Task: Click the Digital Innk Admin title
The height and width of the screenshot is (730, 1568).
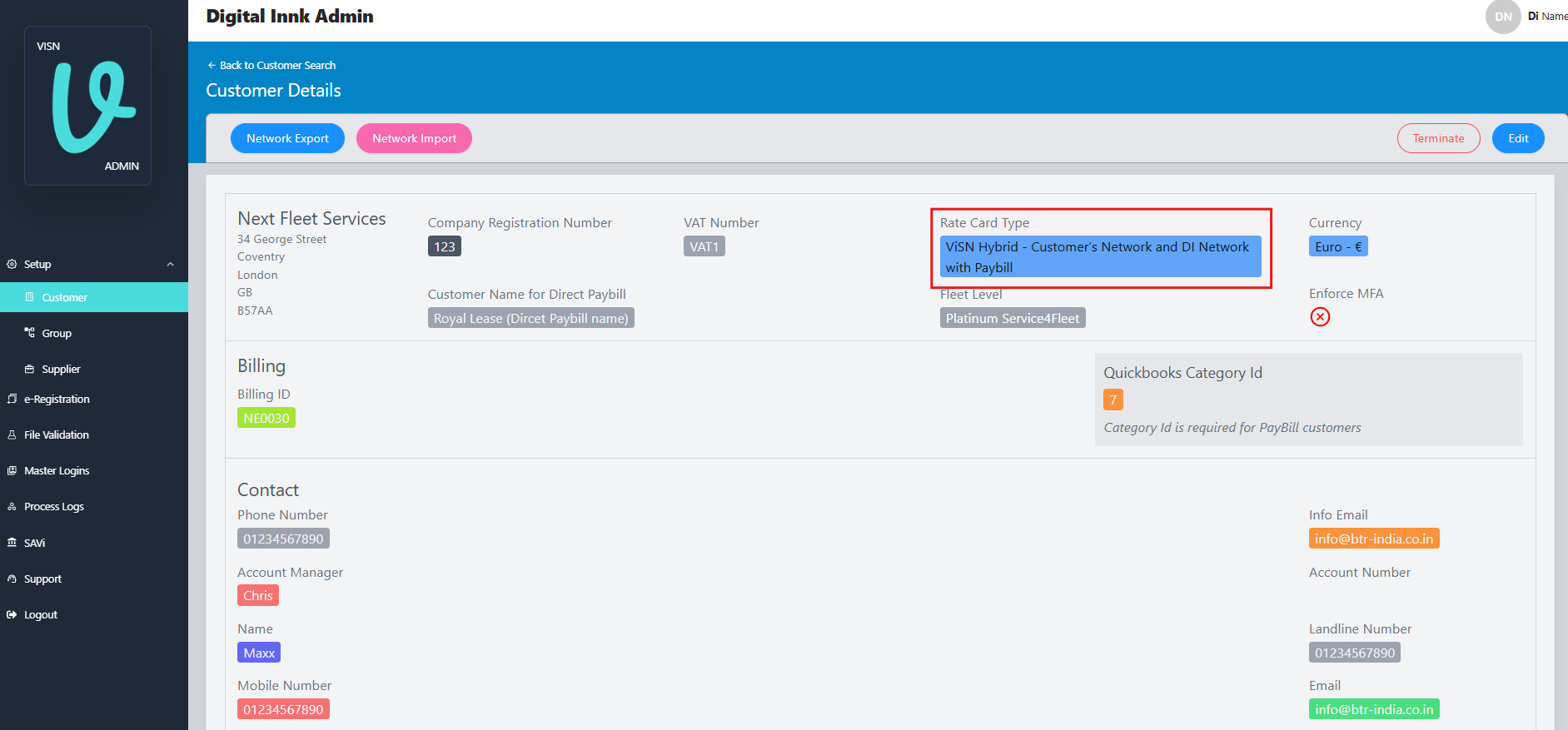Action: point(290,16)
